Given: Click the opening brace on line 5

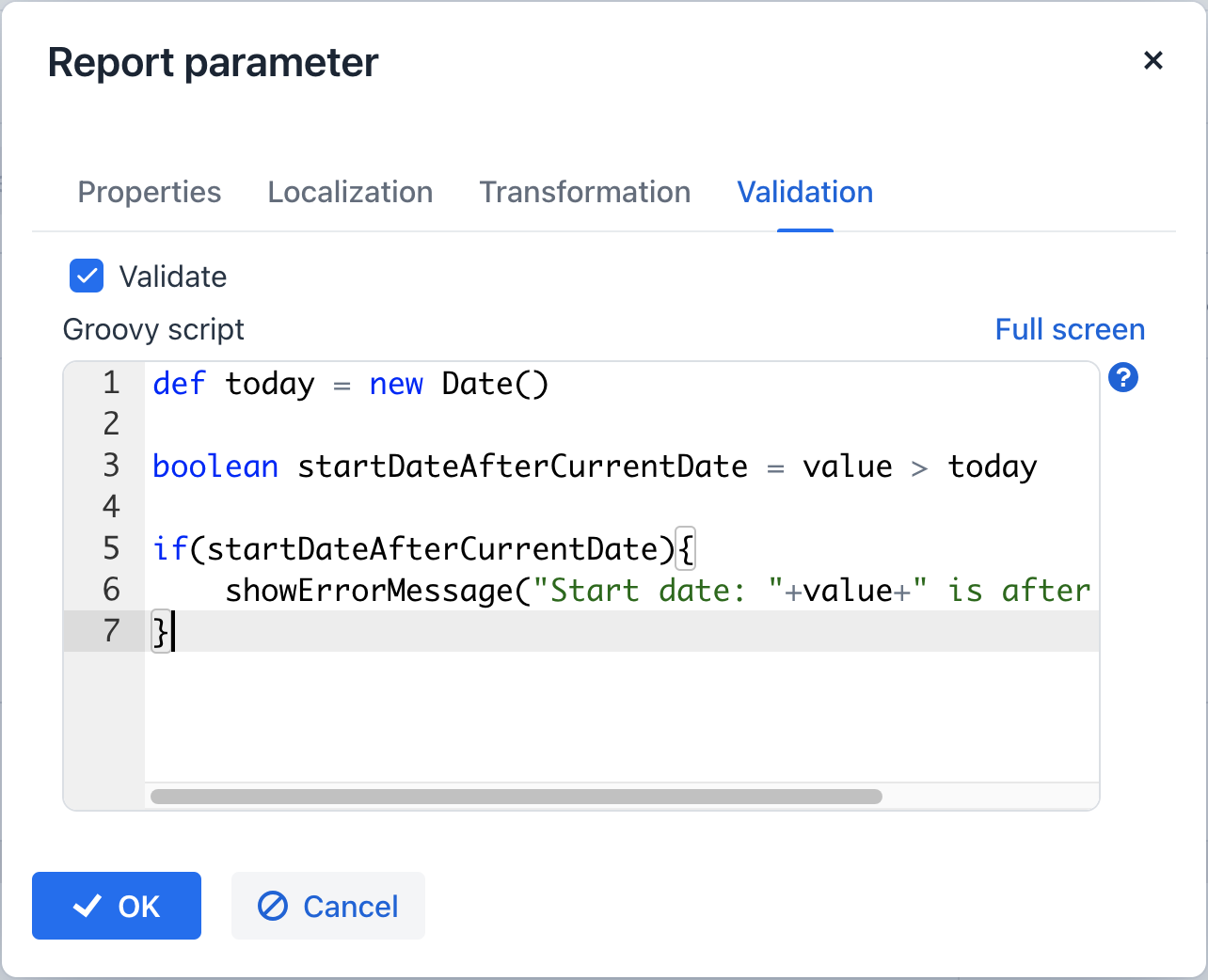Looking at the screenshot, I should [x=686, y=549].
